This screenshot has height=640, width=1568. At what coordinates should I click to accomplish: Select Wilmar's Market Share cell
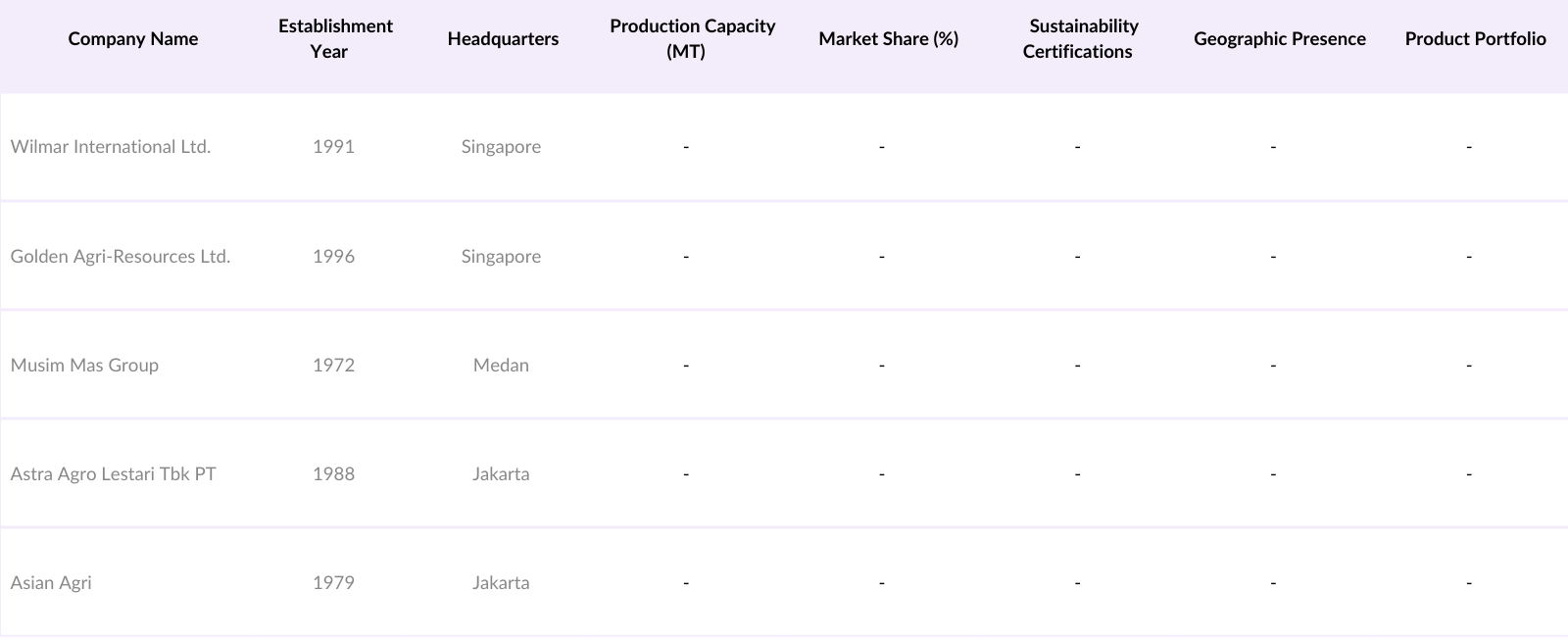[x=881, y=147]
